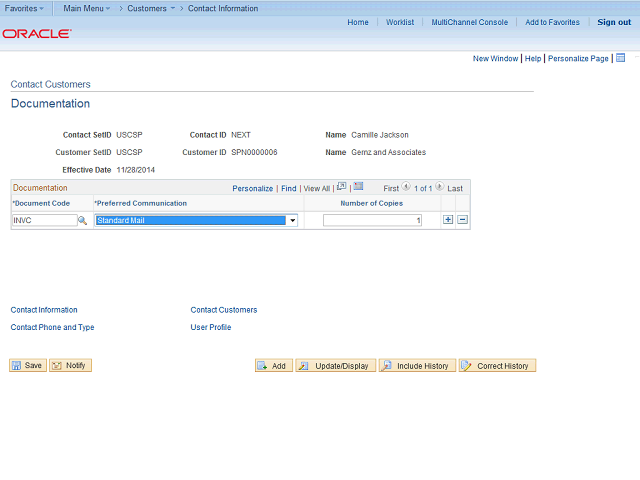The height and width of the screenshot is (480, 640).
Task: Click Personalize in the Documentation grid
Action: click(x=253, y=188)
